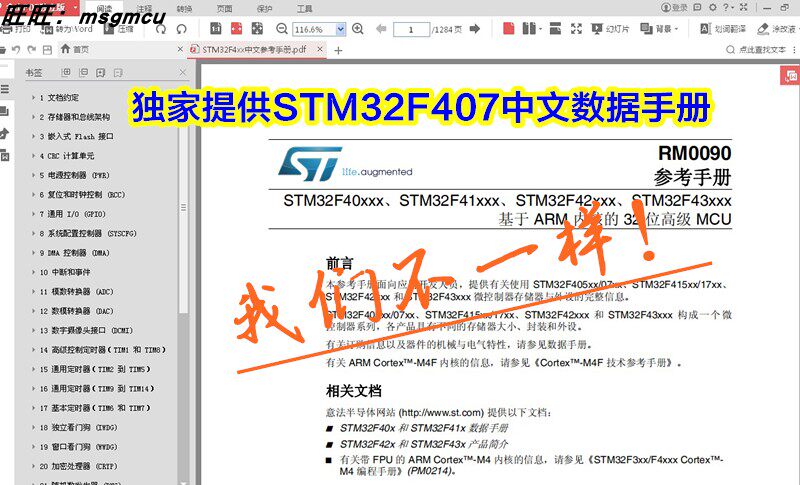Go to the next page arrow
800x485 pixels.
475,29
